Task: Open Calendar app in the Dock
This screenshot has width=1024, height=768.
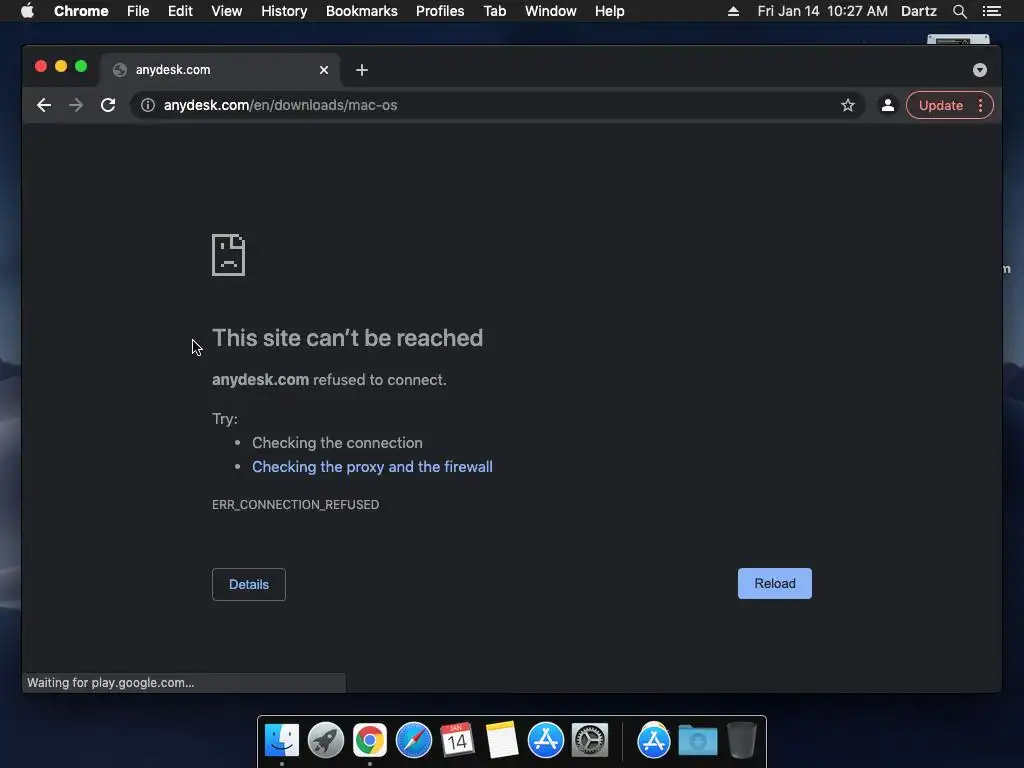Action: (457, 740)
